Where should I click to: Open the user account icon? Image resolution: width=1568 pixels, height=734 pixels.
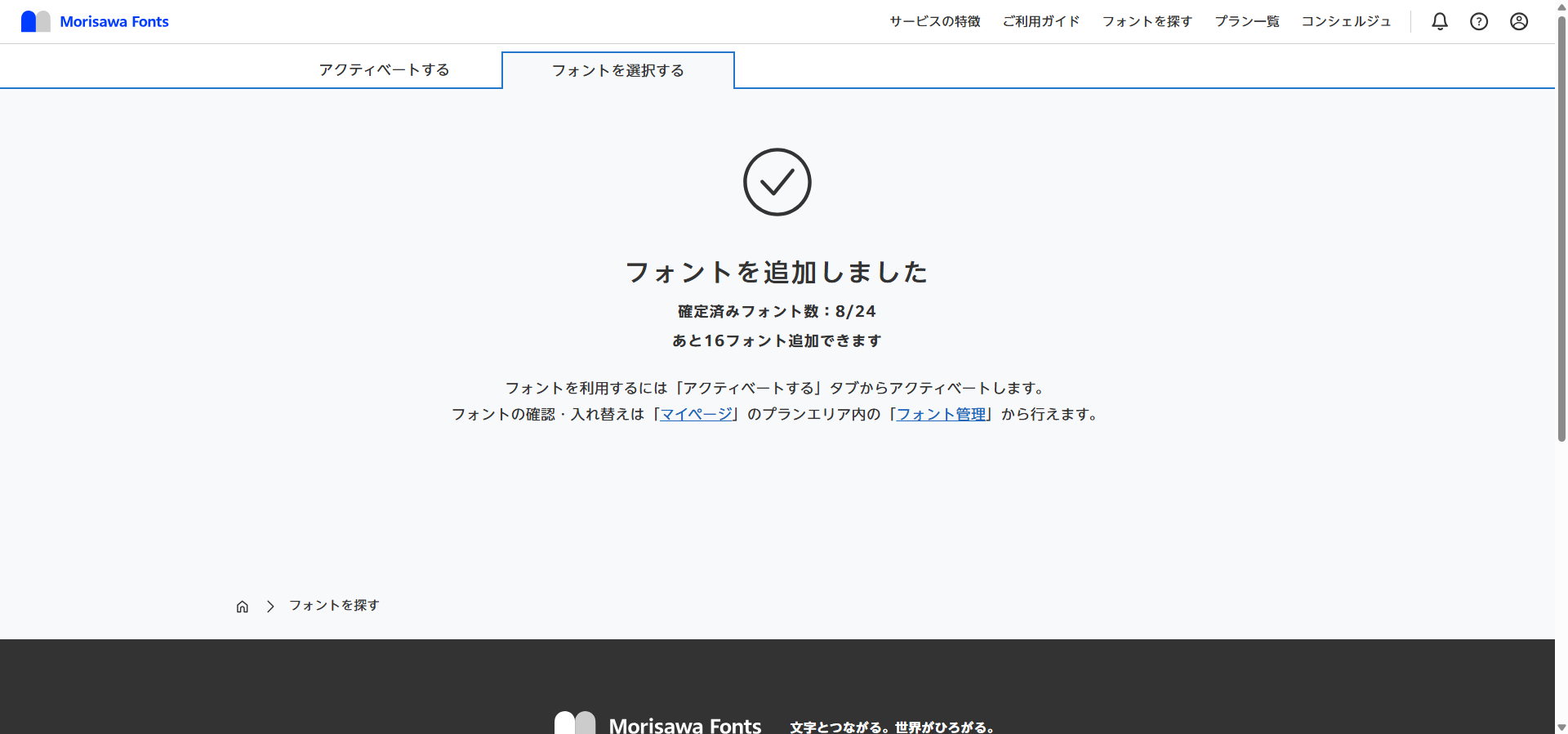(x=1519, y=21)
